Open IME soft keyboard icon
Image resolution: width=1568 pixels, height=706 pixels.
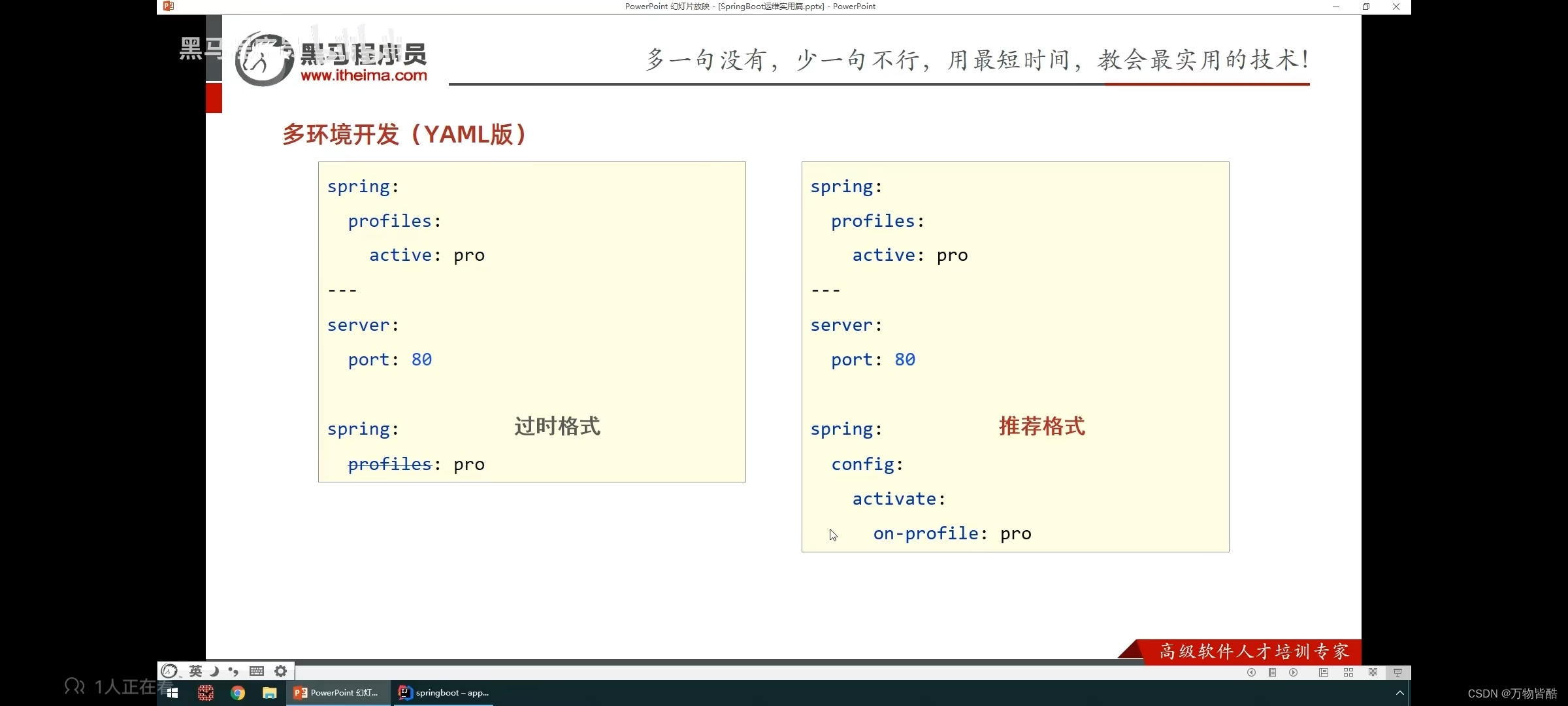pos(257,671)
